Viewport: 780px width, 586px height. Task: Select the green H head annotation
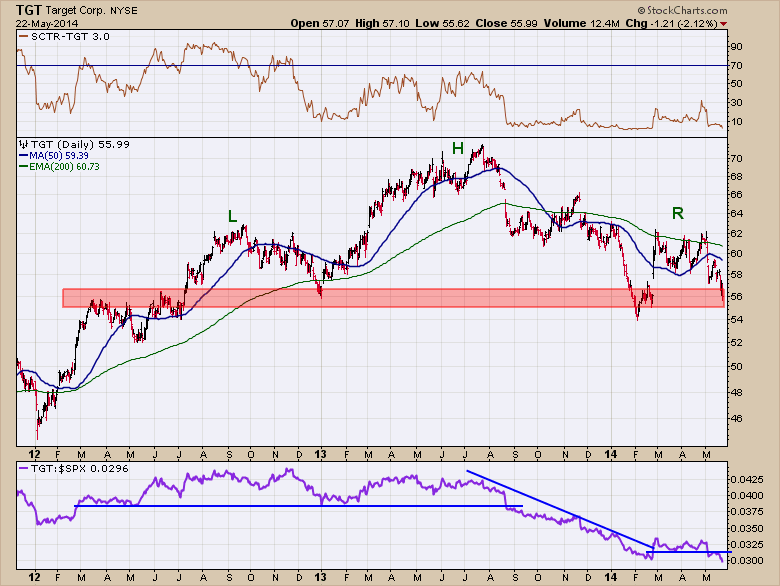pos(457,149)
